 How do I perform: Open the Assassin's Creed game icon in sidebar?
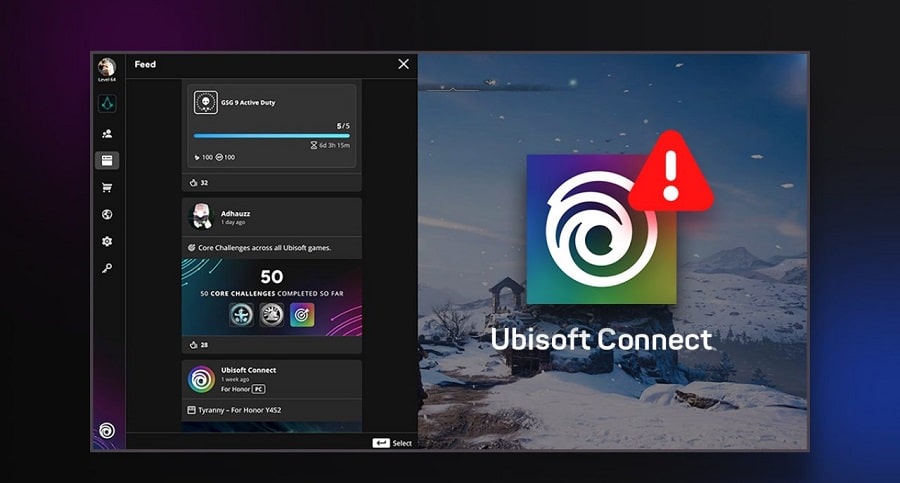click(107, 104)
